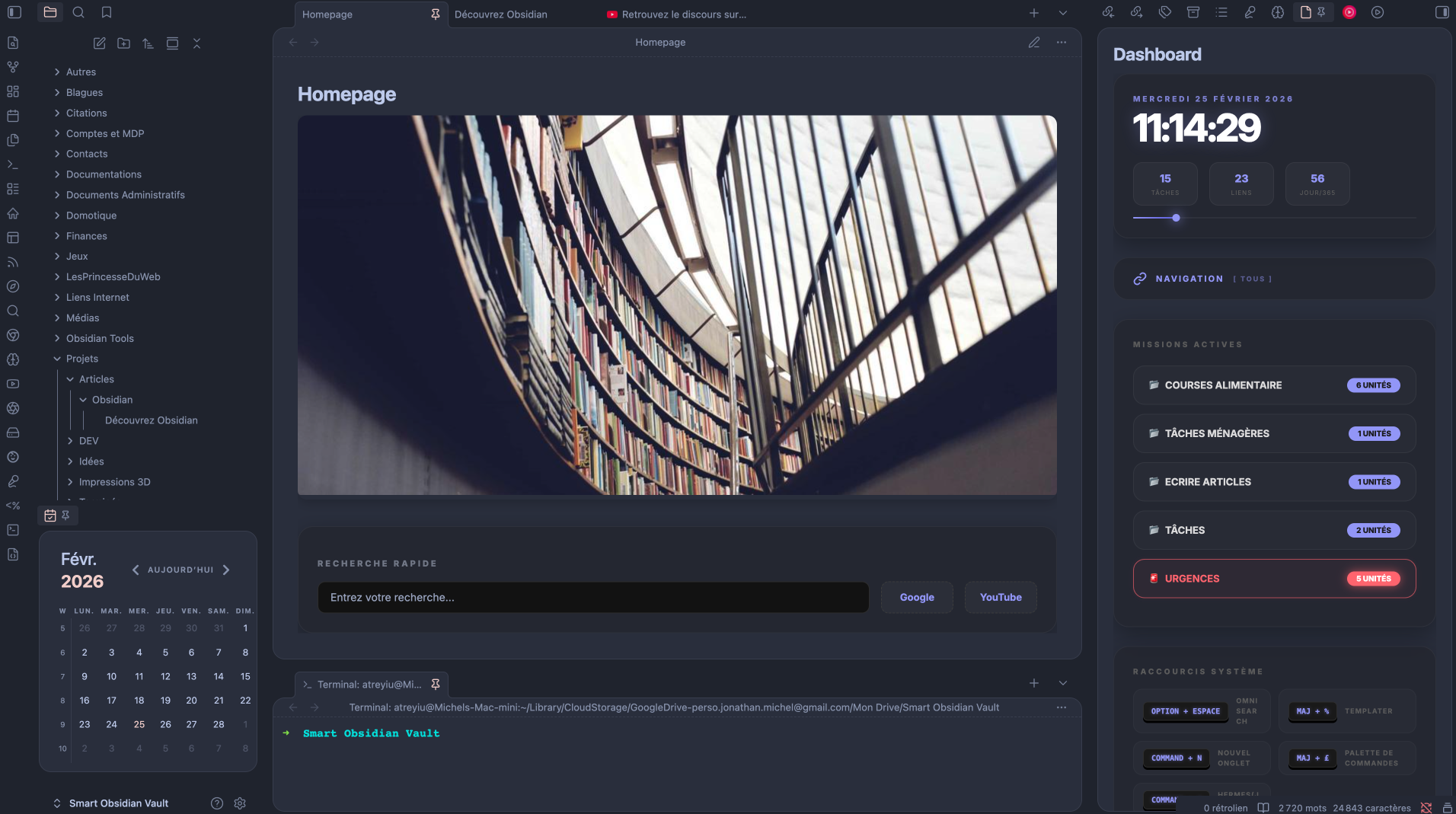Open the backlinks icon in the right toolbar
The image size is (1456, 814).
pyautogui.click(x=1109, y=12)
